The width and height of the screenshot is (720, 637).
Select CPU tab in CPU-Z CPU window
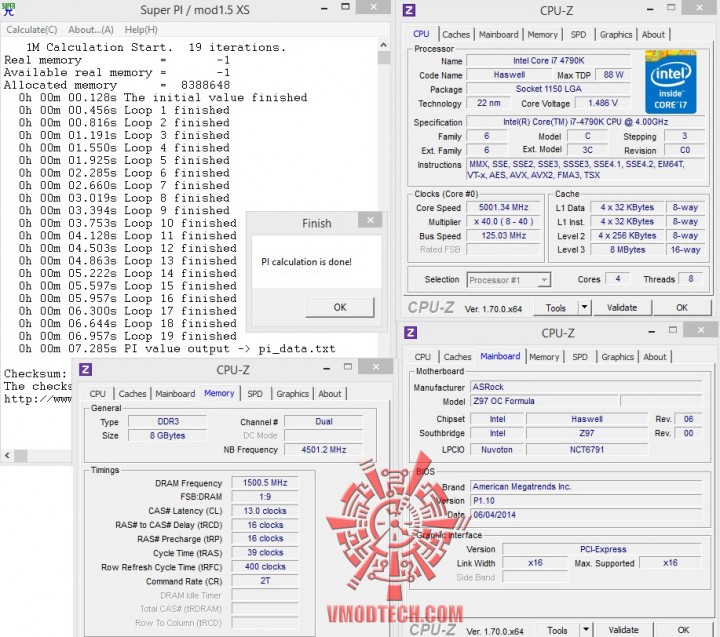point(421,34)
